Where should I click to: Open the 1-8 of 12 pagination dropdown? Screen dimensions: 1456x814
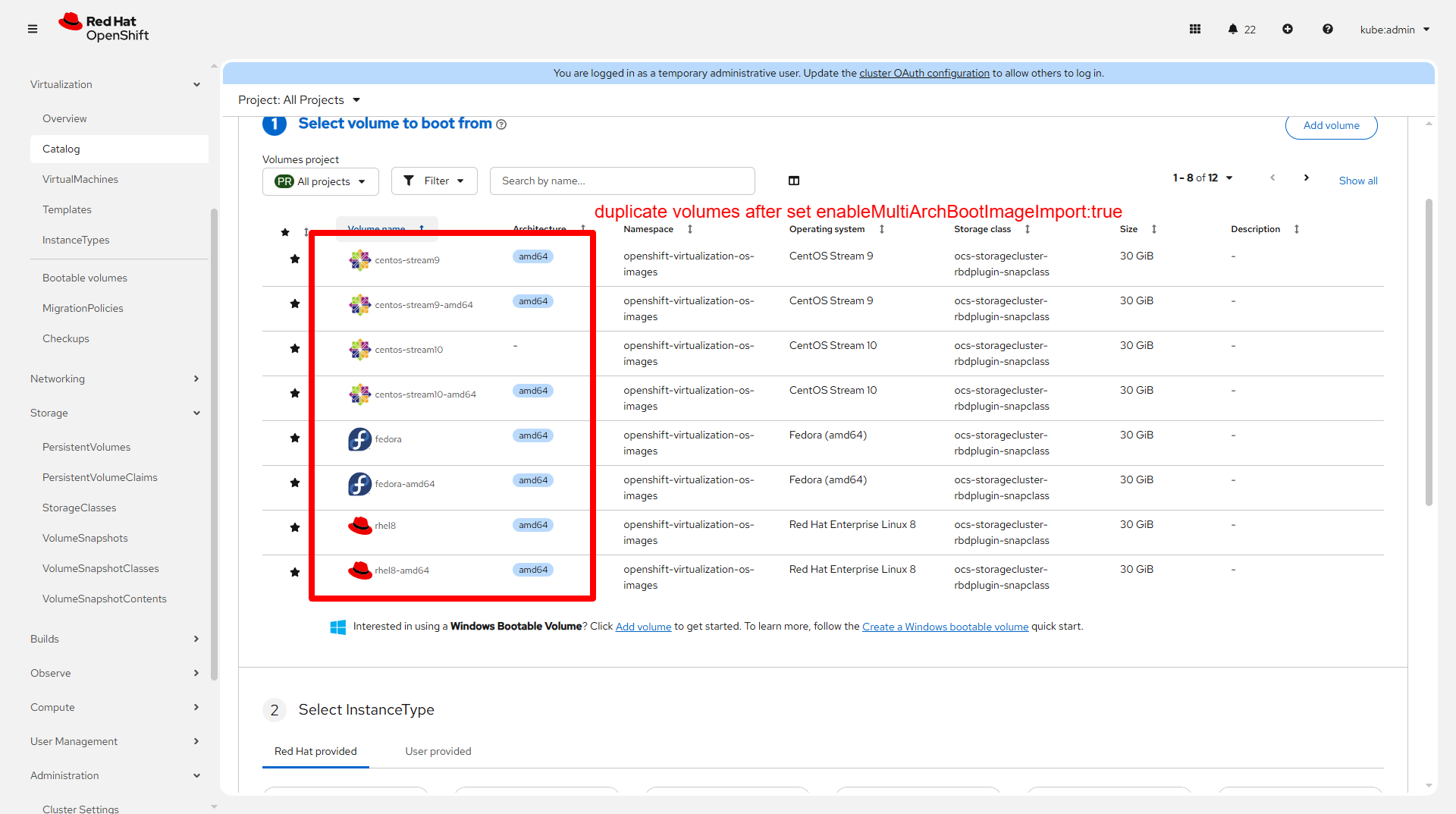(x=1203, y=178)
